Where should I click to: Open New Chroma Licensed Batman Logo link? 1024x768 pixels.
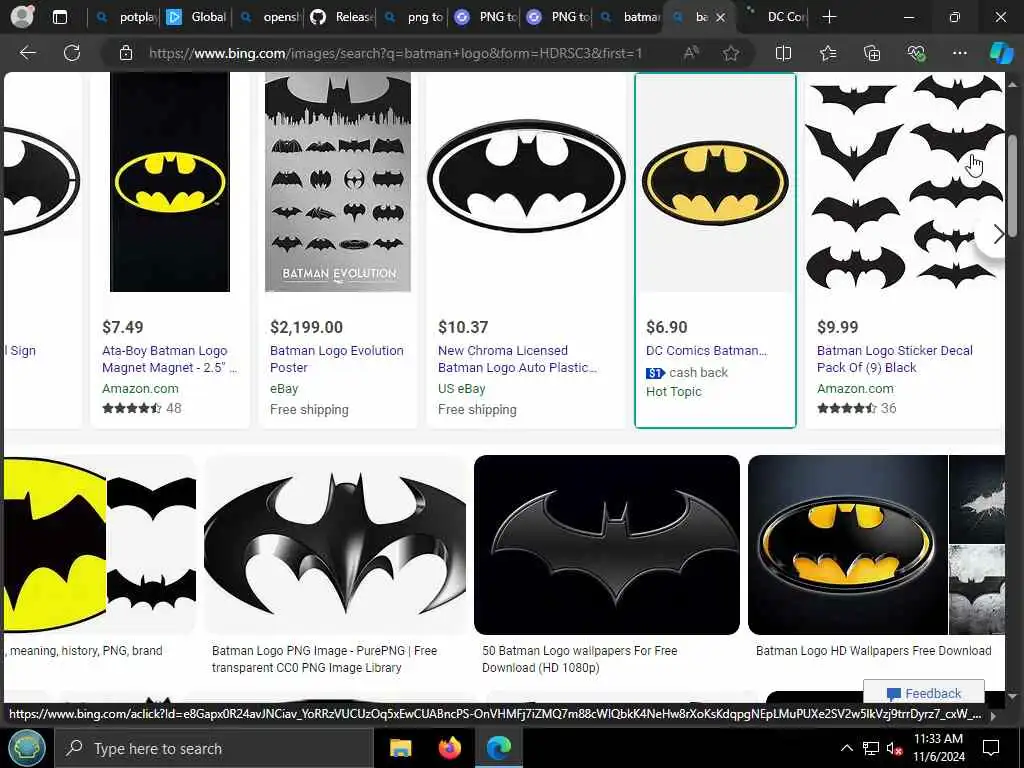[x=517, y=359]
